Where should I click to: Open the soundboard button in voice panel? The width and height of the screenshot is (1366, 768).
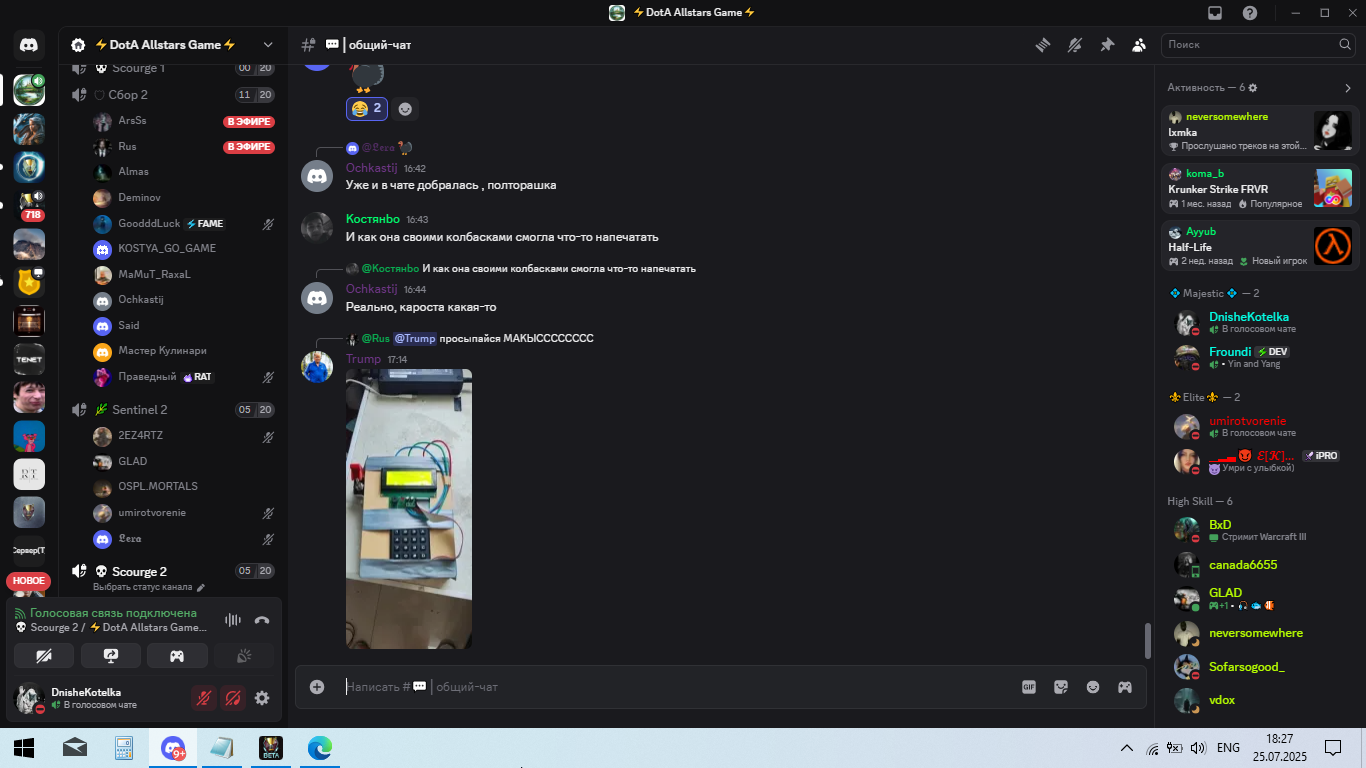click(243, 656)
